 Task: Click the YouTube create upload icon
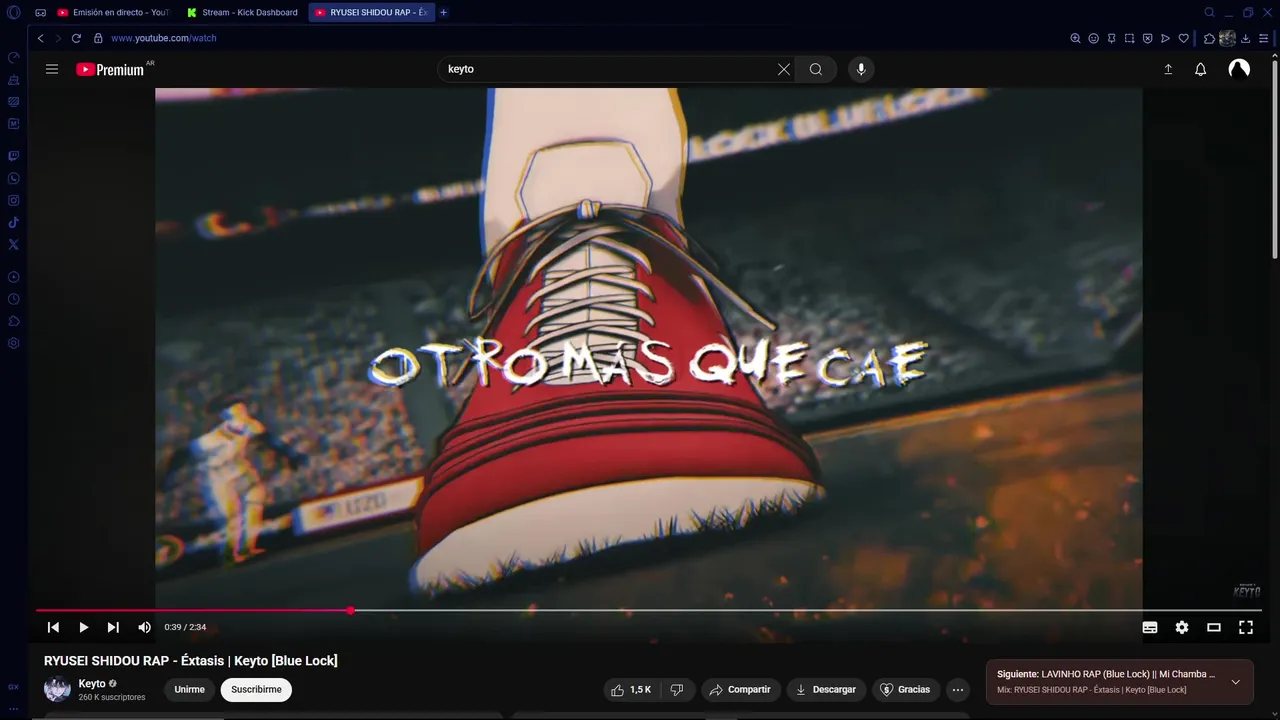click(1167, 69)
